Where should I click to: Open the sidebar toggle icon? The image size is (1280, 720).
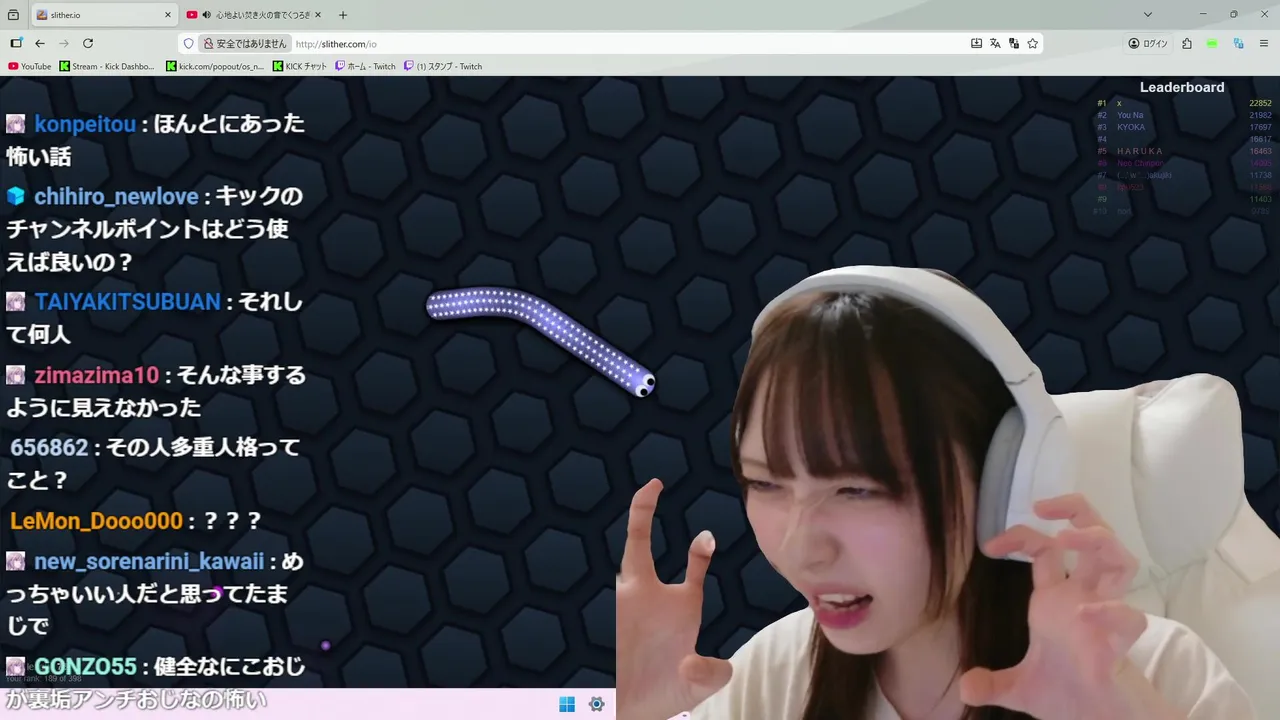[x=16, y=43]
